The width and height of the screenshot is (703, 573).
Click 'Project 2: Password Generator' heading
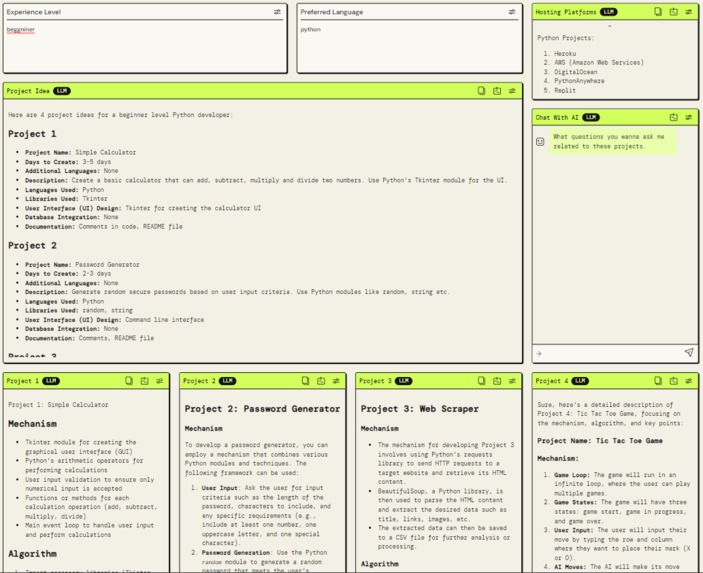pos(262,409)
